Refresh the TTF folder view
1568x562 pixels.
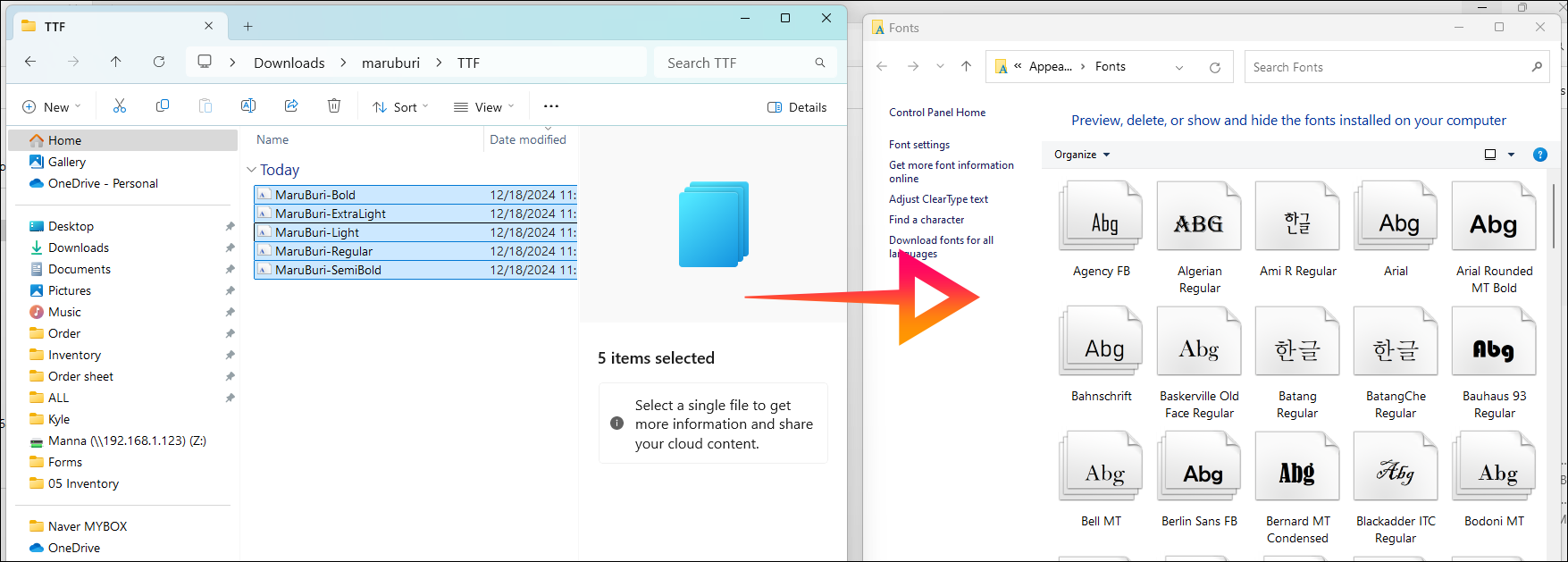pyautogui.click(x=159, y=62)
